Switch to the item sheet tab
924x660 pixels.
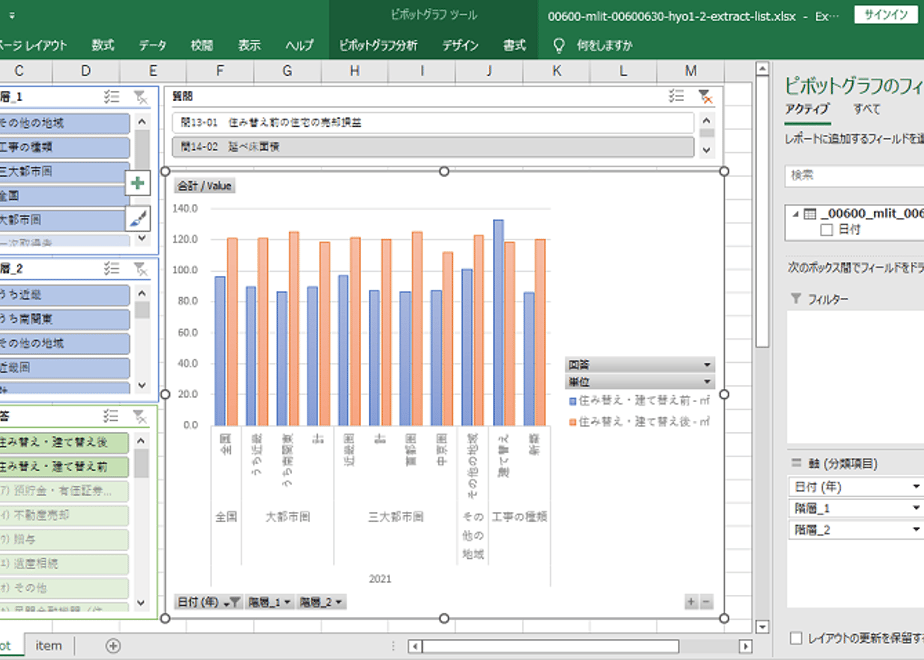coord(48,646)
